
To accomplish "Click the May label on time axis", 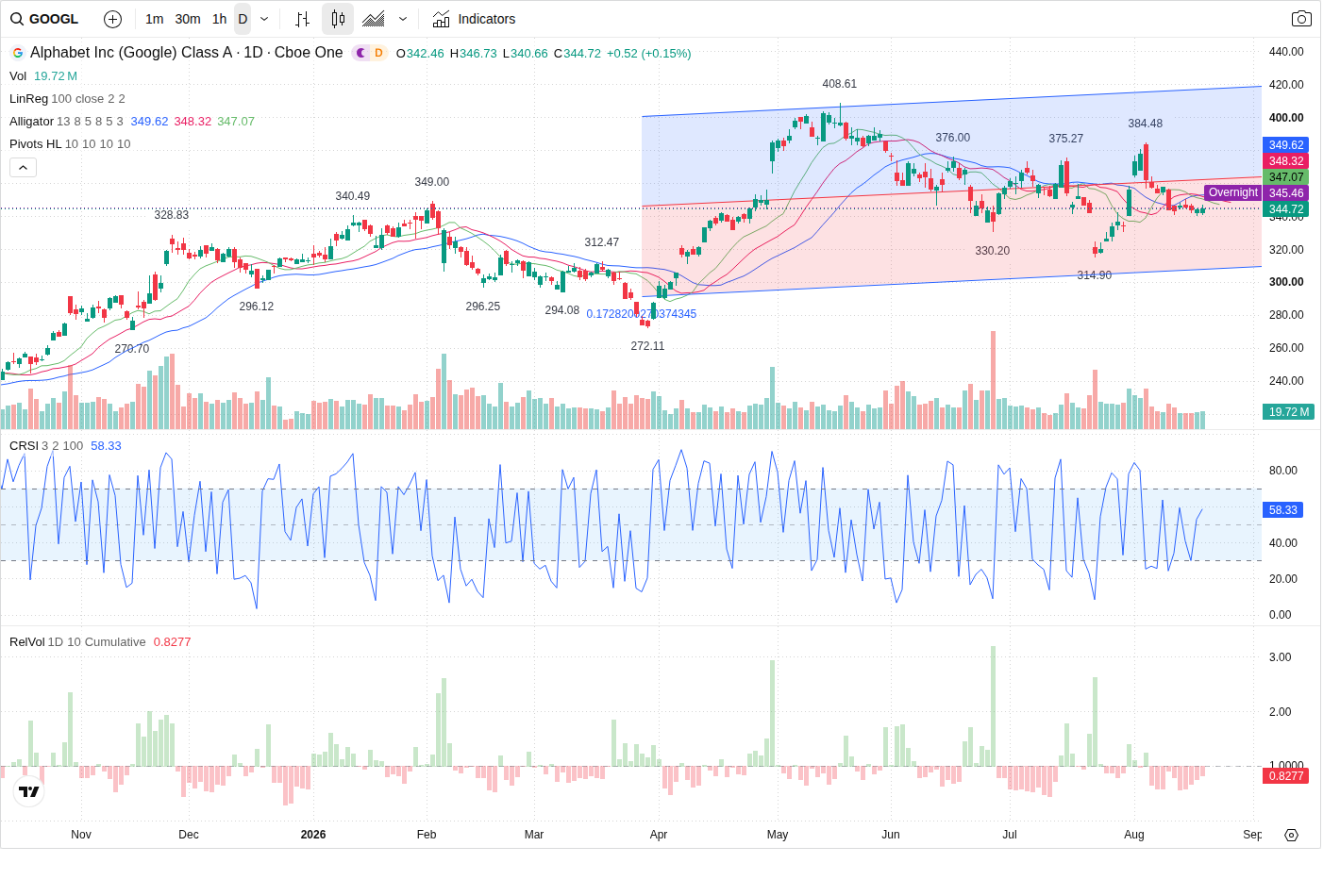I will pos(778,835).
